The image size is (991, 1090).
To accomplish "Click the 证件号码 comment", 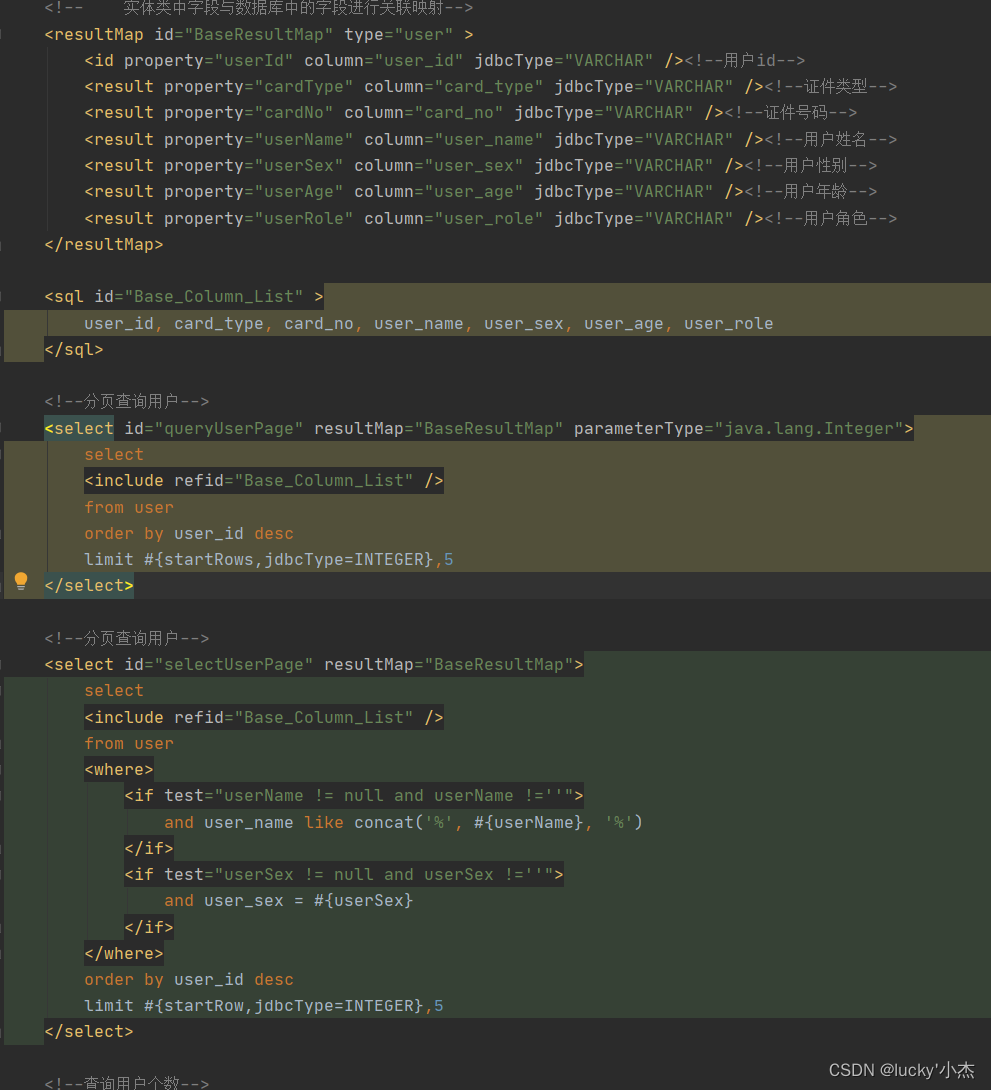I will click(791, 113).
